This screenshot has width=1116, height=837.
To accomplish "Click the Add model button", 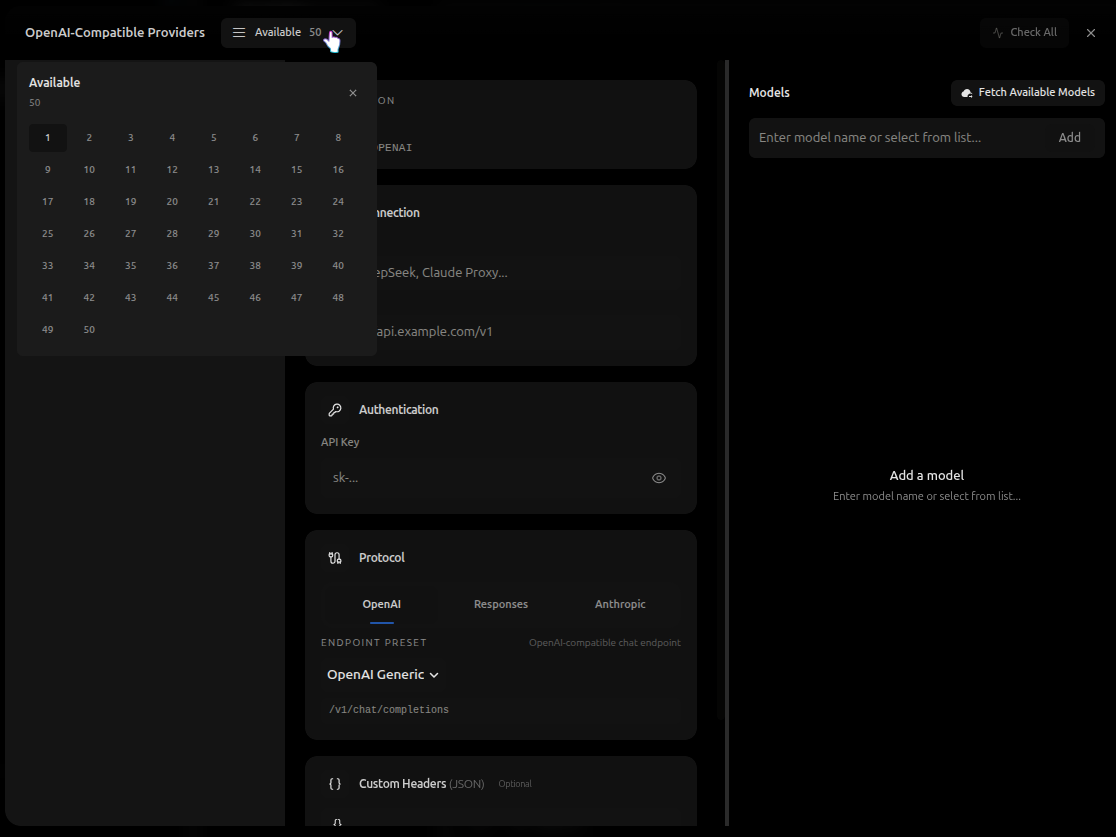I will click(x=1069, y=138).
